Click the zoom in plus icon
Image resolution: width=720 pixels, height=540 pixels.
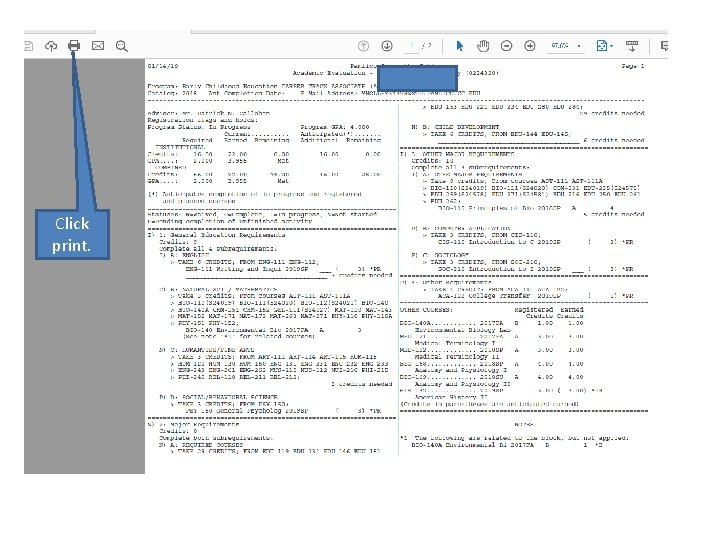[530, 45]
